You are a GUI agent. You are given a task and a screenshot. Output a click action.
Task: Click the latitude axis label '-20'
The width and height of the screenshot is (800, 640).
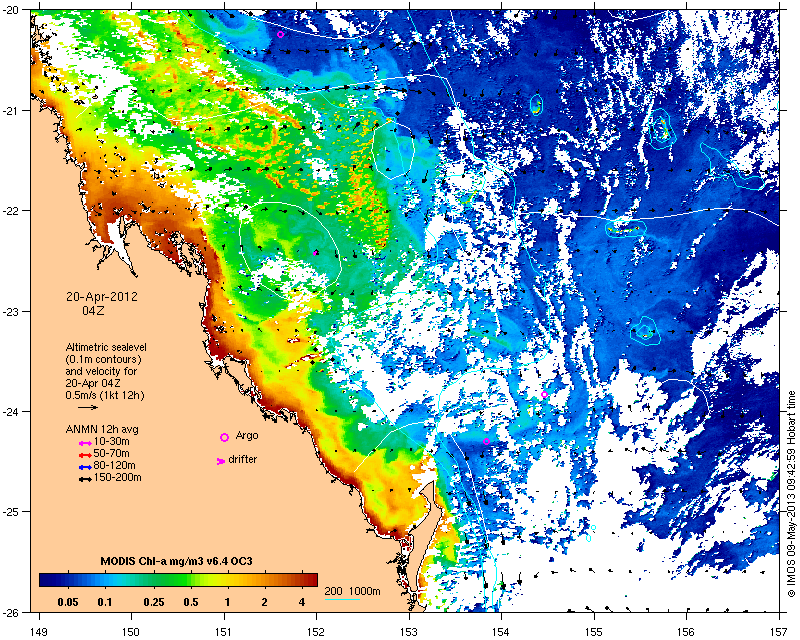tap(11, 10)
